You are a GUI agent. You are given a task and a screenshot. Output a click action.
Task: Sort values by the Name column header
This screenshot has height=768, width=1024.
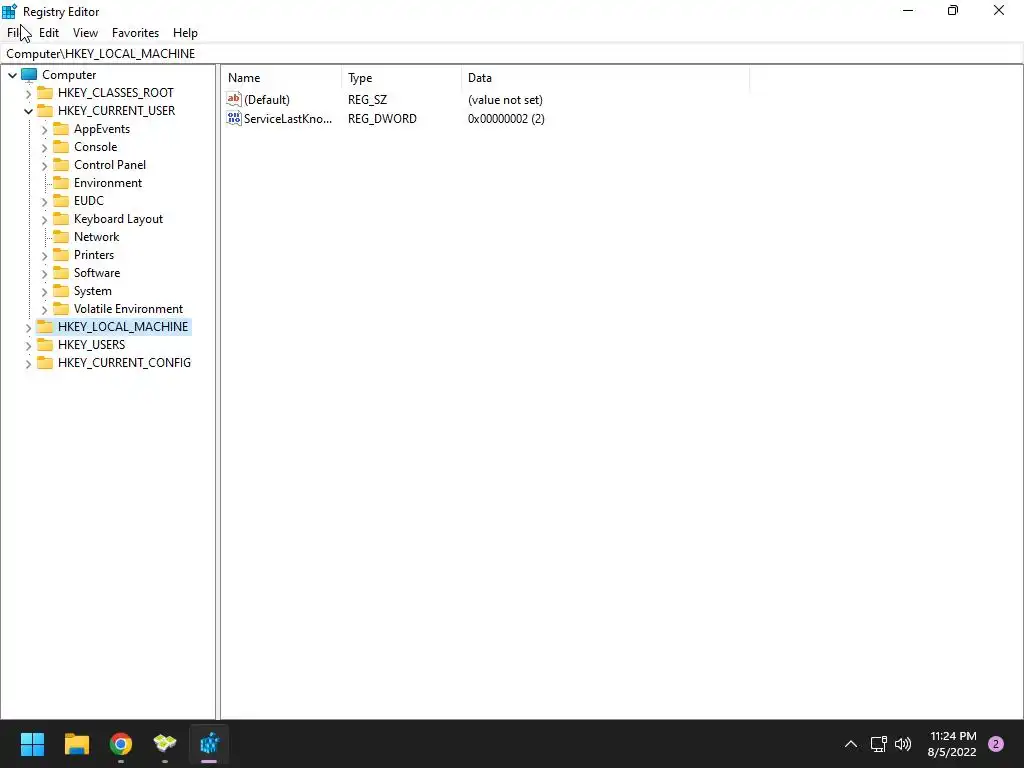281,78
